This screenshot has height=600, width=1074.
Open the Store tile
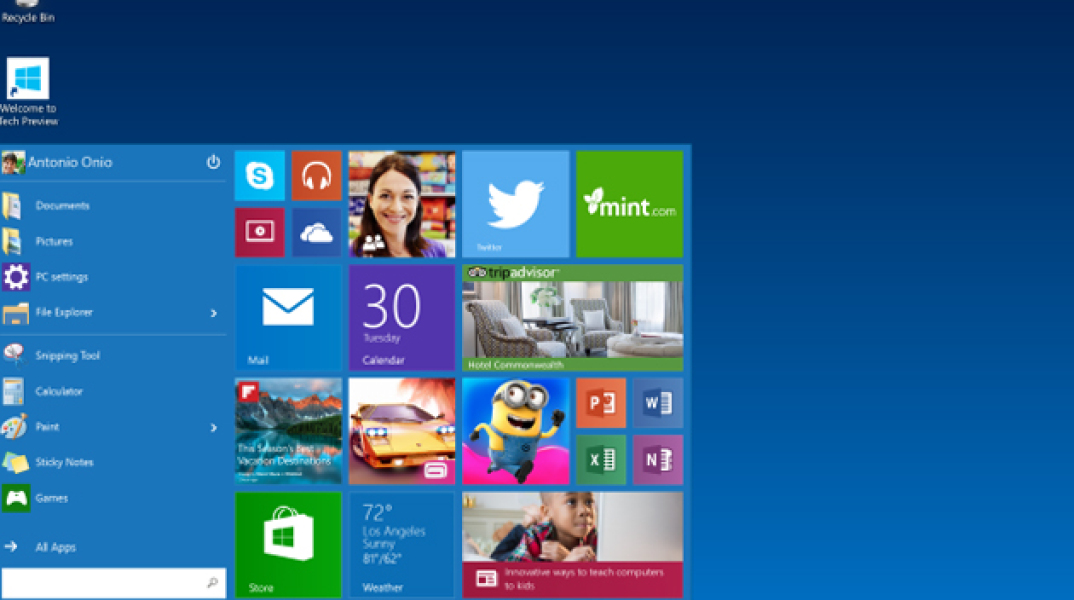(x=288, y=544)
